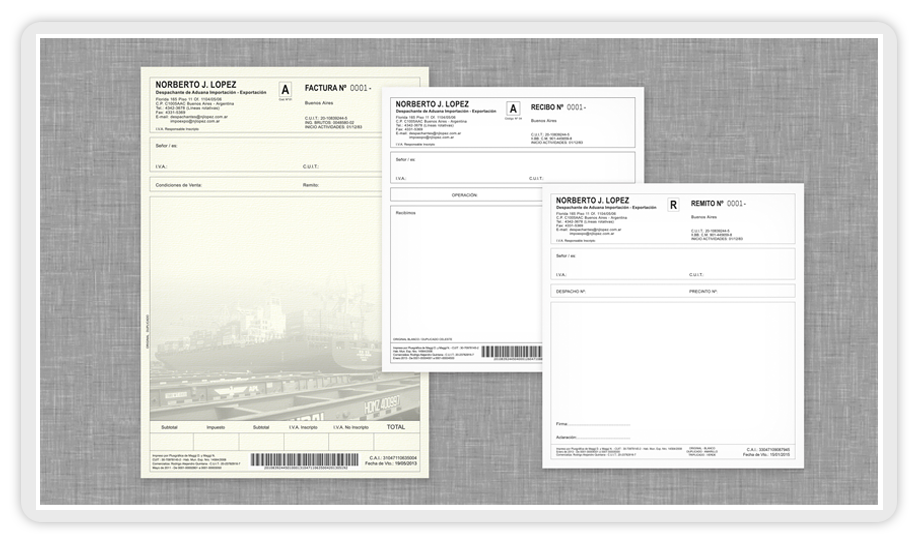Click the 'C.U.I.T.:' label in the Remito customer box
This screenshot has height=544, width=918.
[696, 275]
